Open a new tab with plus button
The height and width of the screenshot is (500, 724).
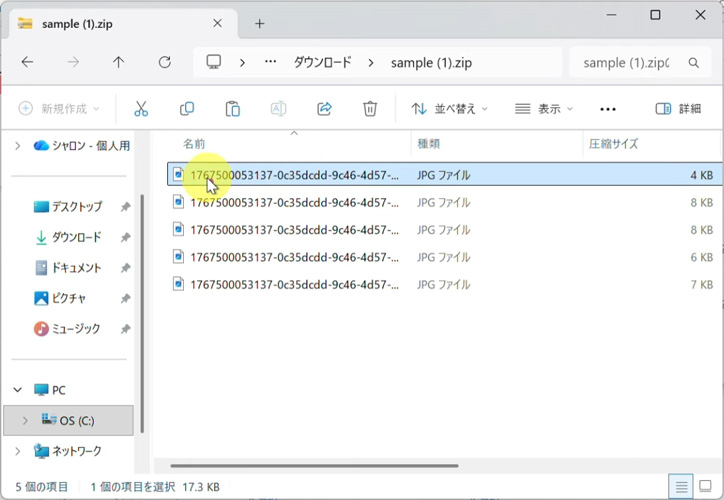coord(260,23)
